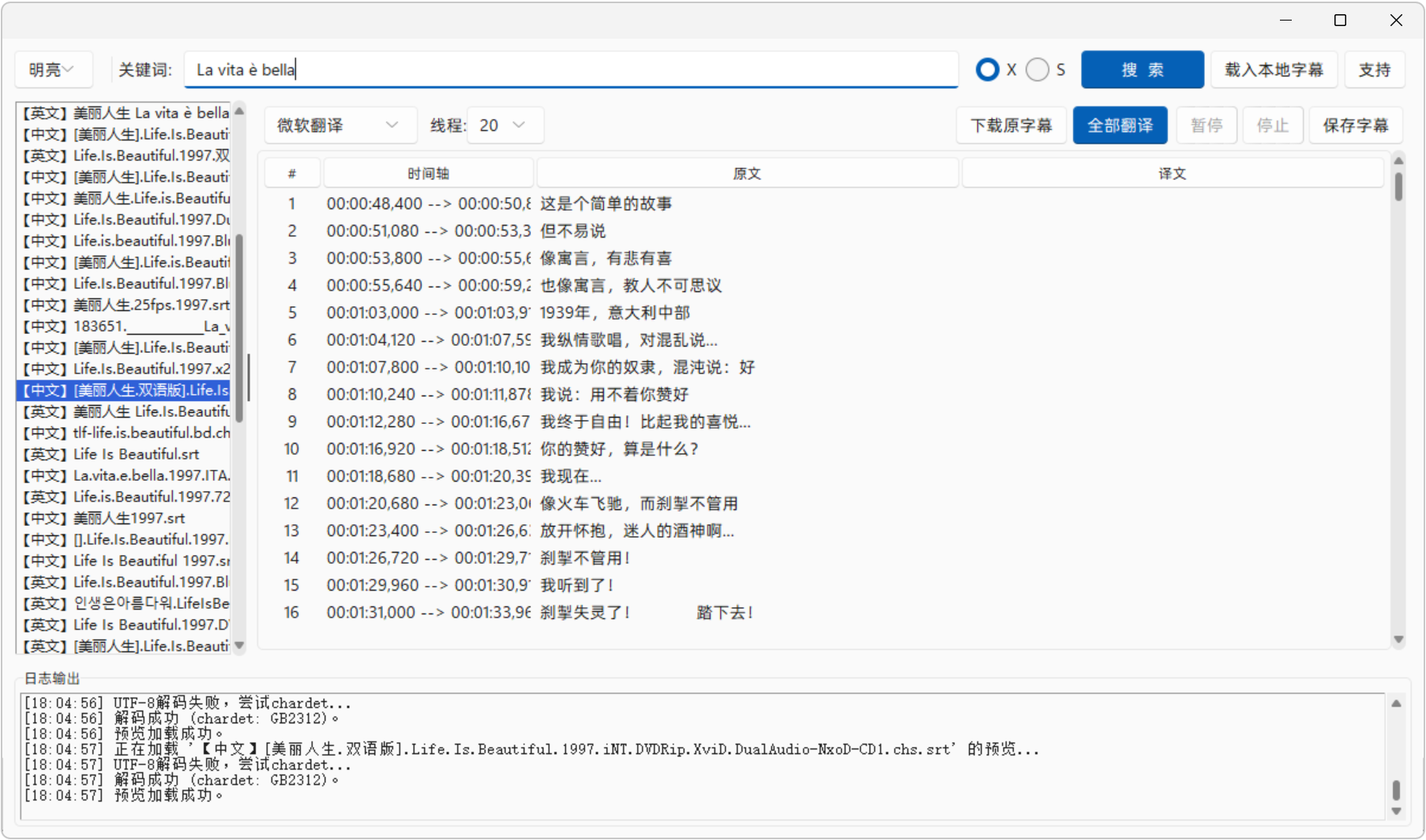This screenshot has height=840, width=1426.
Task: Select the 【英文】美丽人生 La vita è bella entry
Action: 125,113
